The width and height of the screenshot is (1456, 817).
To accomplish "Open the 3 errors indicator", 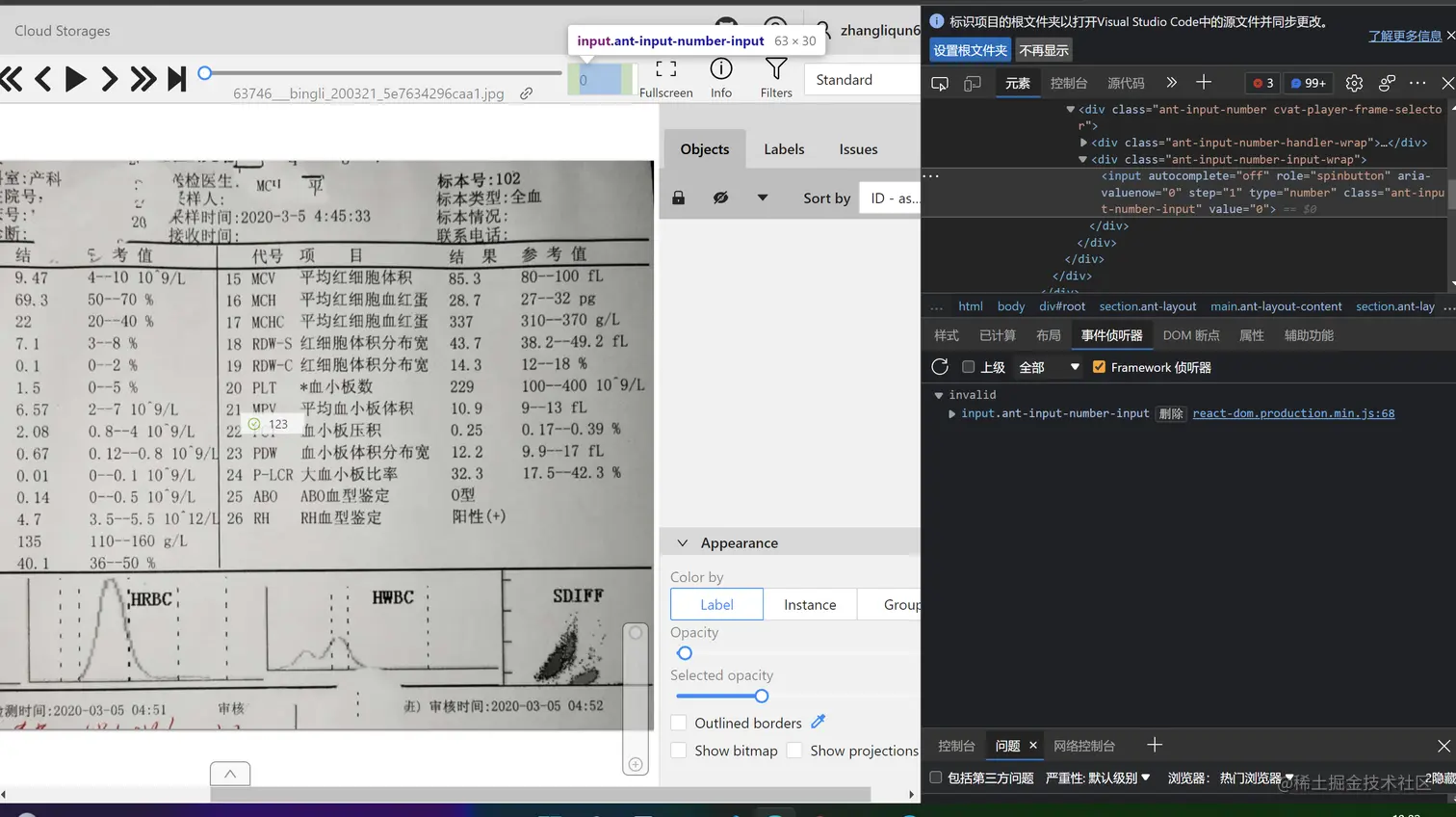I will coord(1263,83).
